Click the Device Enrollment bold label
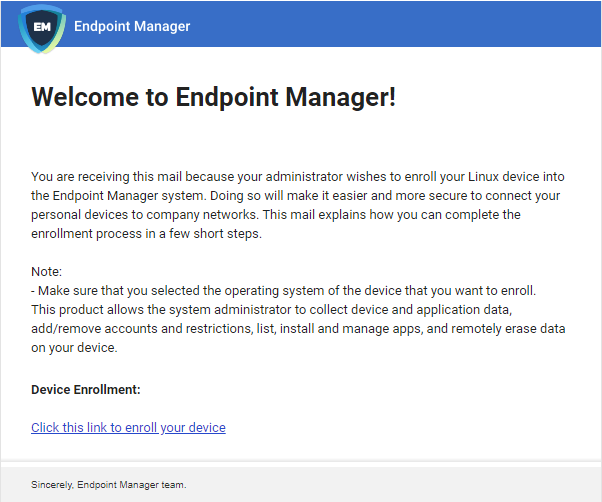The width and height of the screenshot is (602, 502). (86, 389)
